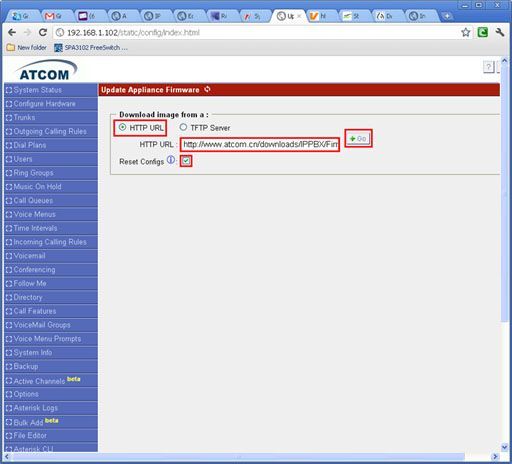
Task: Open Incoming Calling Rules
Action: click(x=51, y=242)
